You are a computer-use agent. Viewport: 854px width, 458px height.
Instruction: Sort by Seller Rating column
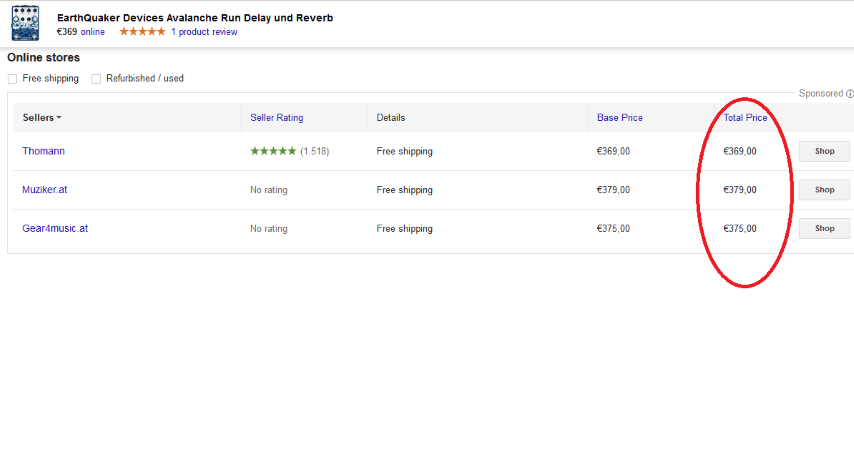tap(277, 118)
